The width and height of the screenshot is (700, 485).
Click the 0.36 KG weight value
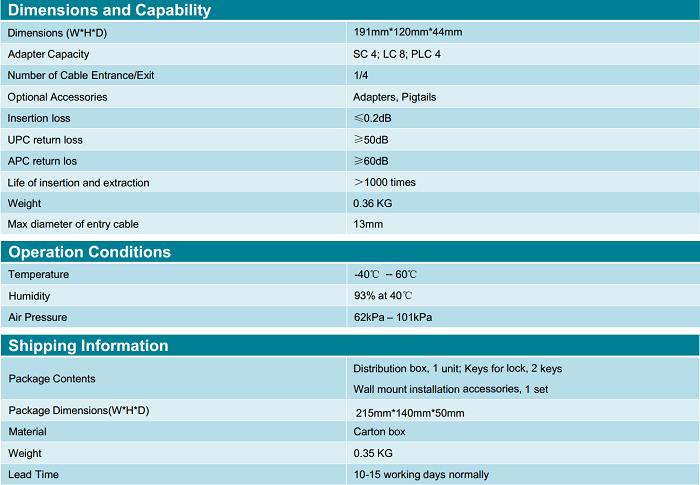pos(370,203)
